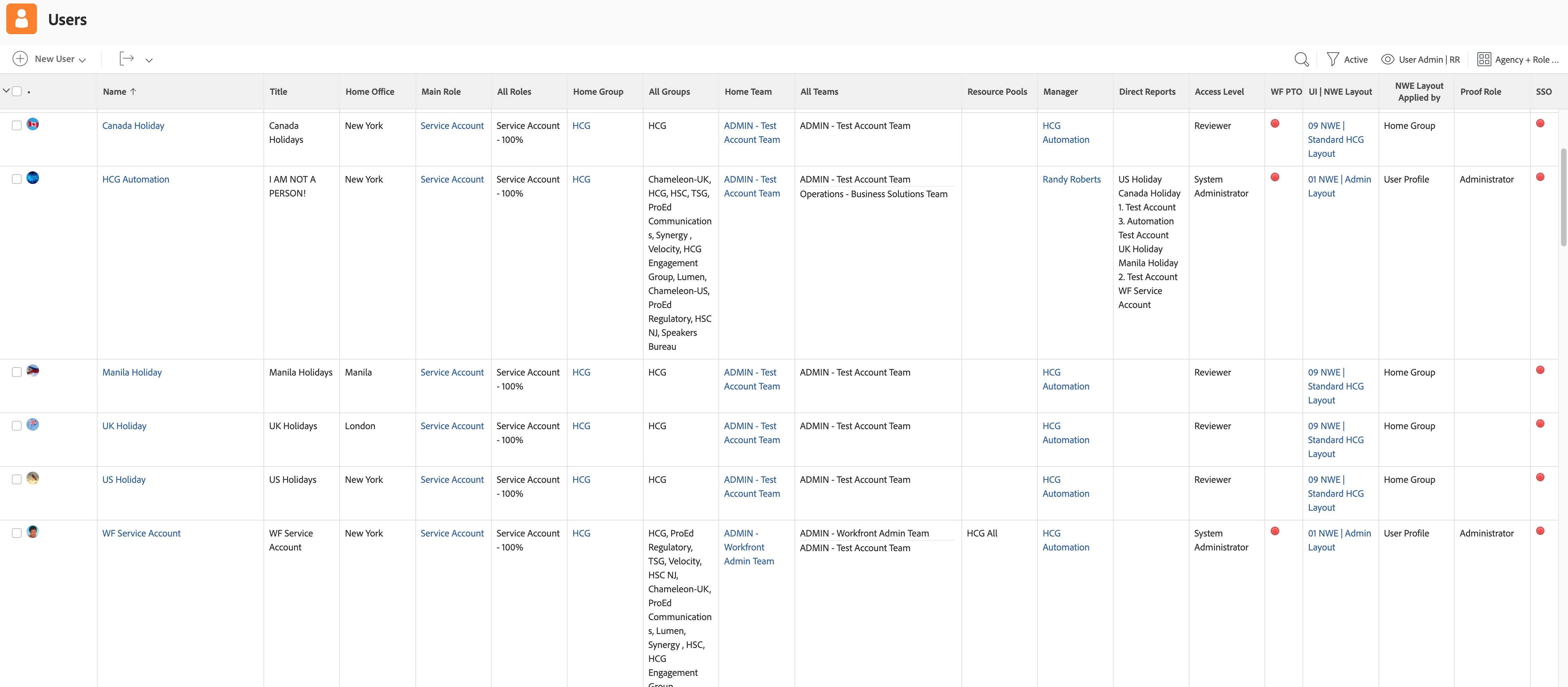
Task: Toggle the select-all checkbox in header
Action: tap(17, 91)
